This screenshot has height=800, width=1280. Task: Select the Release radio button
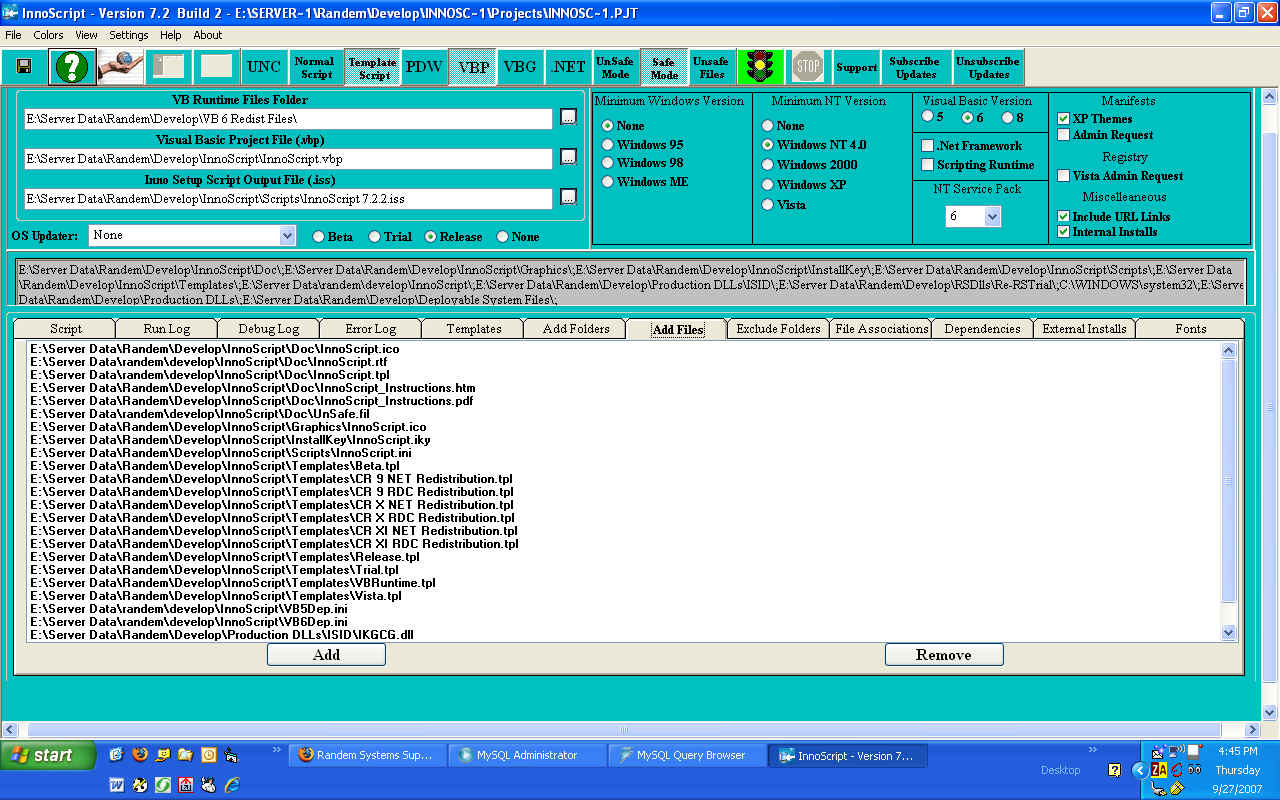431,237
